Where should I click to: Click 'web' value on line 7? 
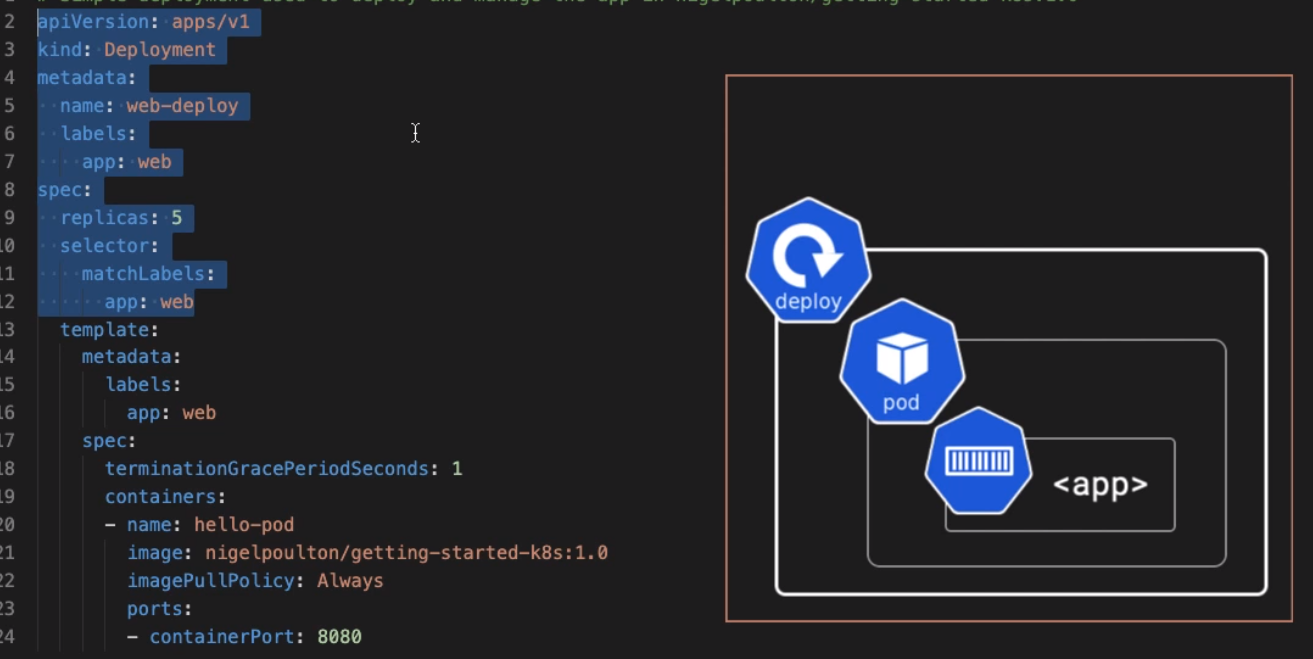154,161
